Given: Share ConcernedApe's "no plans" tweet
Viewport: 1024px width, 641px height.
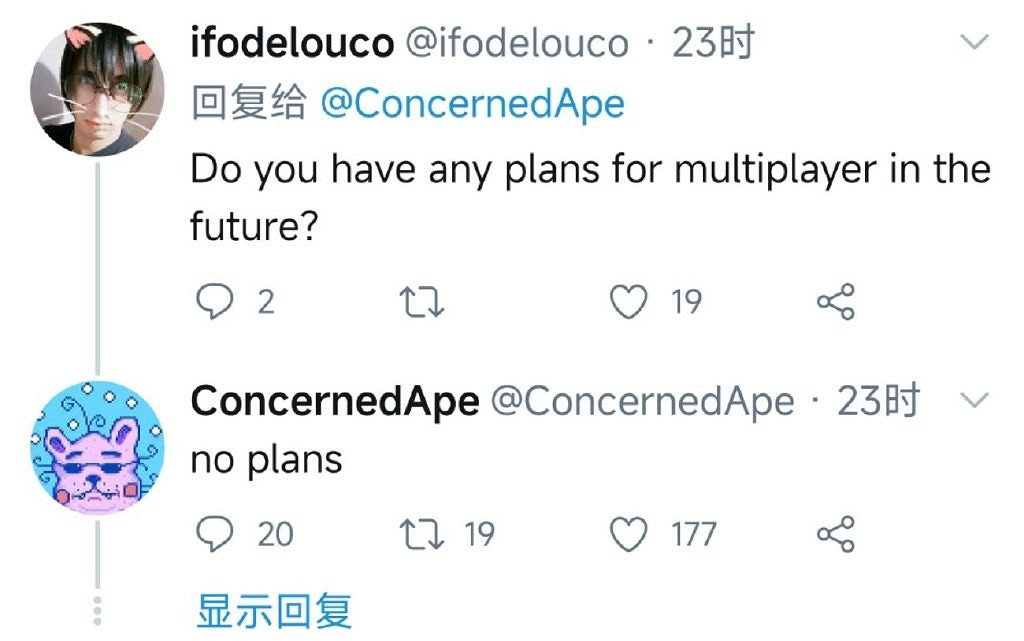Looking at the screenshot, I should pos(836,534).
